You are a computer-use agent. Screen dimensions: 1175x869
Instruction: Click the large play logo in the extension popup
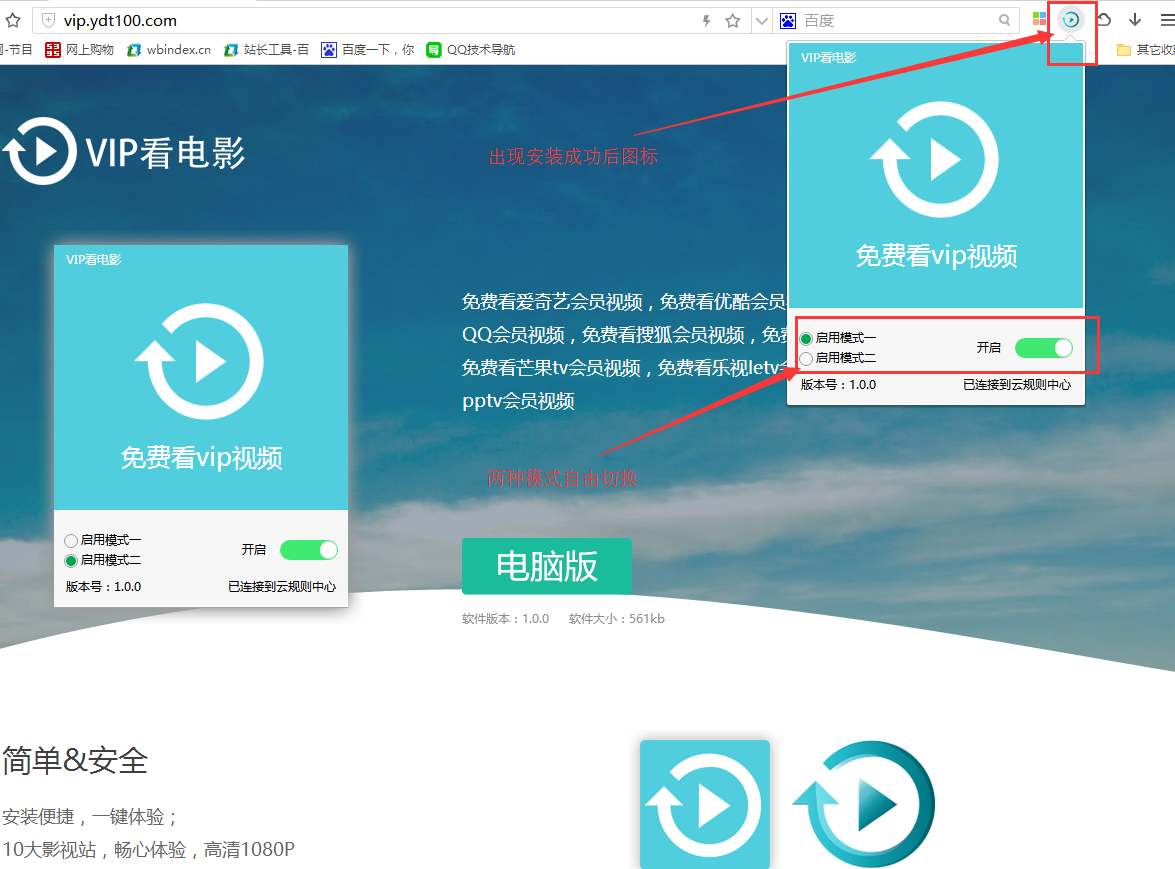tap(934, 160)
